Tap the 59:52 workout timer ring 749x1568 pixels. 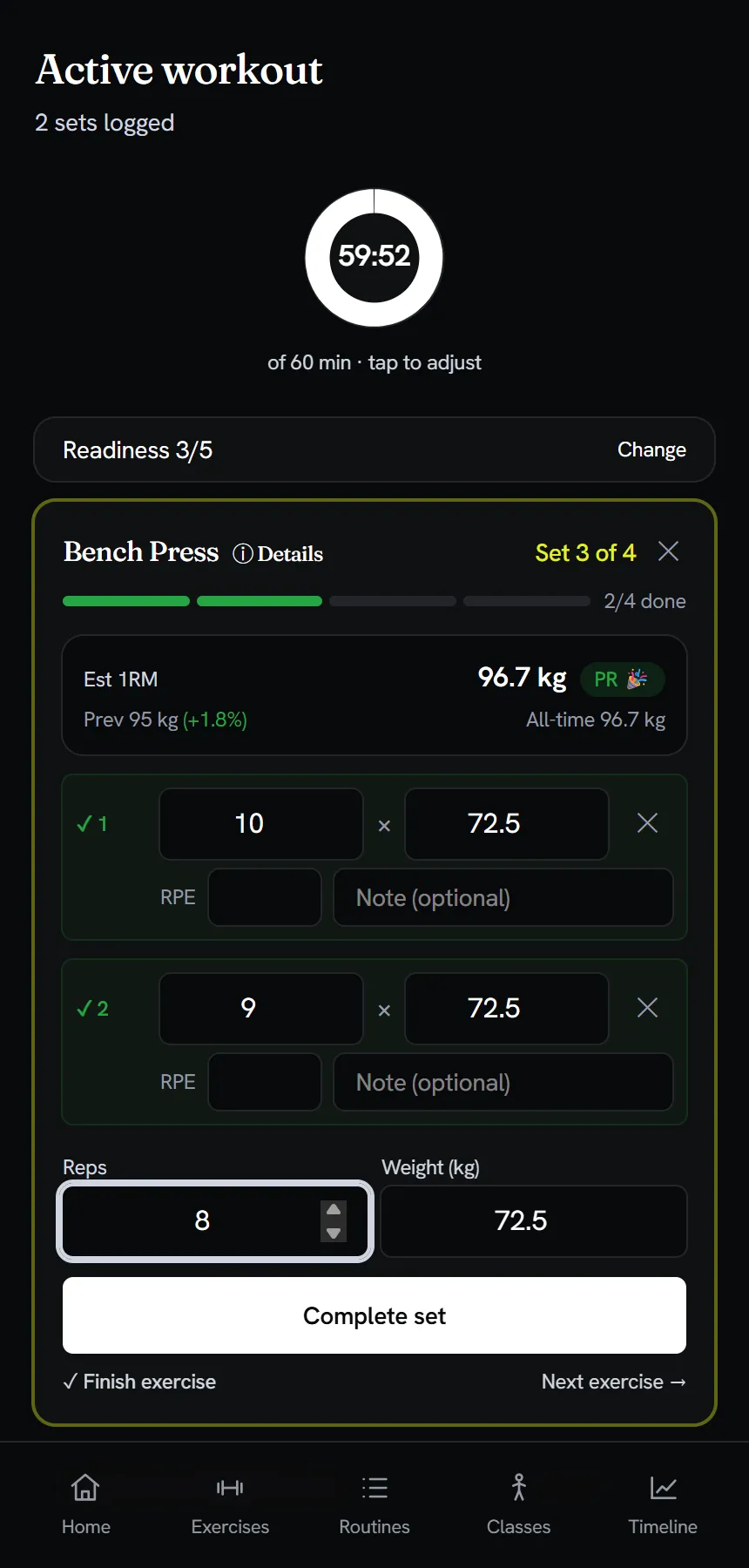[x=374, y=258]
